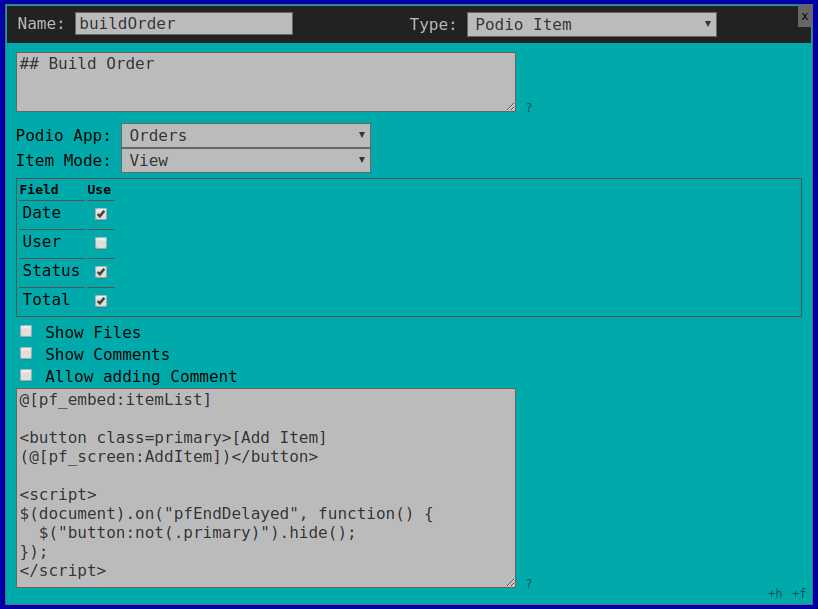
Task: Click the User field name
Action: [x=42, y=242]
